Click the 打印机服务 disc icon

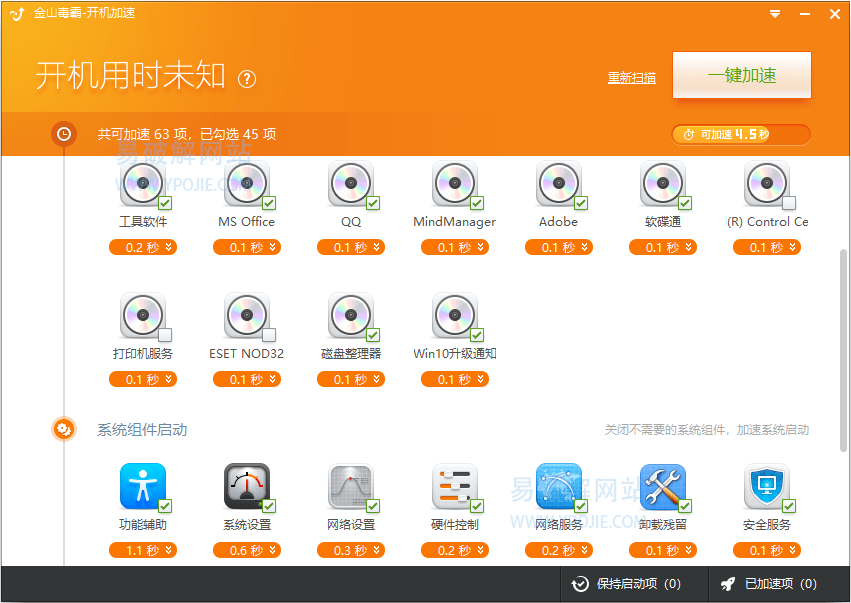tap(143, 315)
